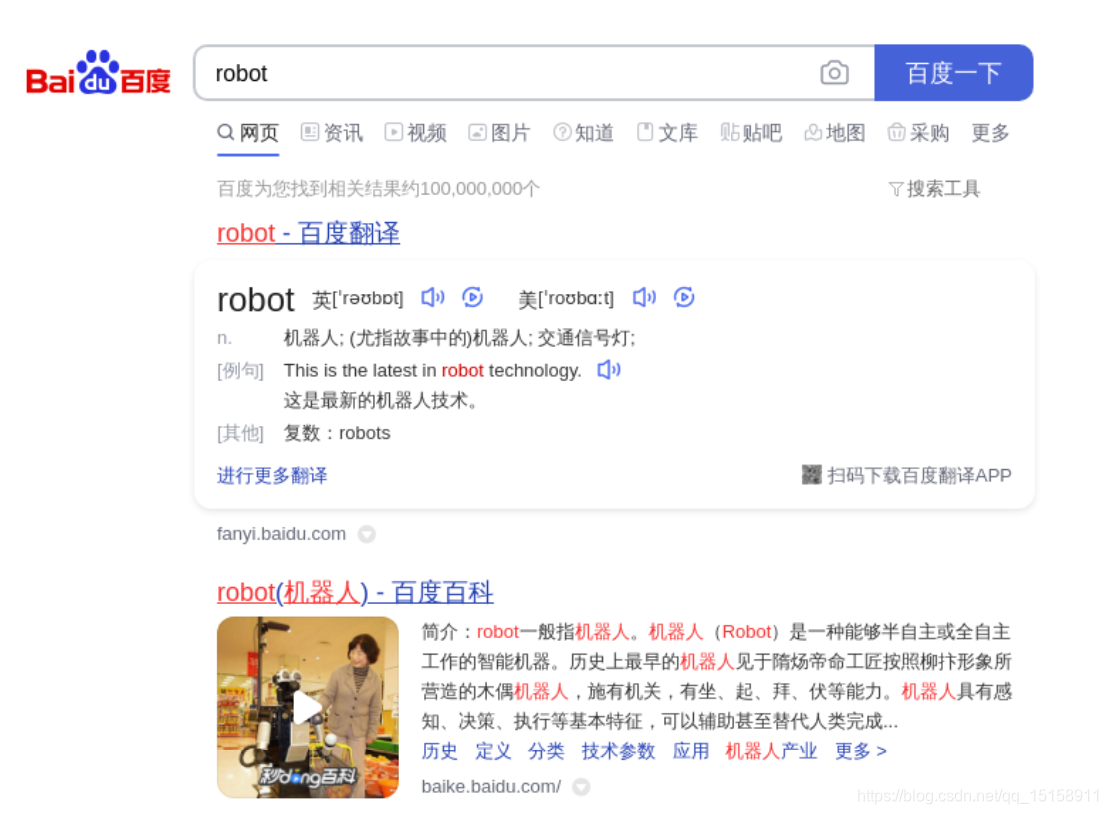Open 分类 sublink under Baike result
1108x814 pixels.
[x=546, y=751]
